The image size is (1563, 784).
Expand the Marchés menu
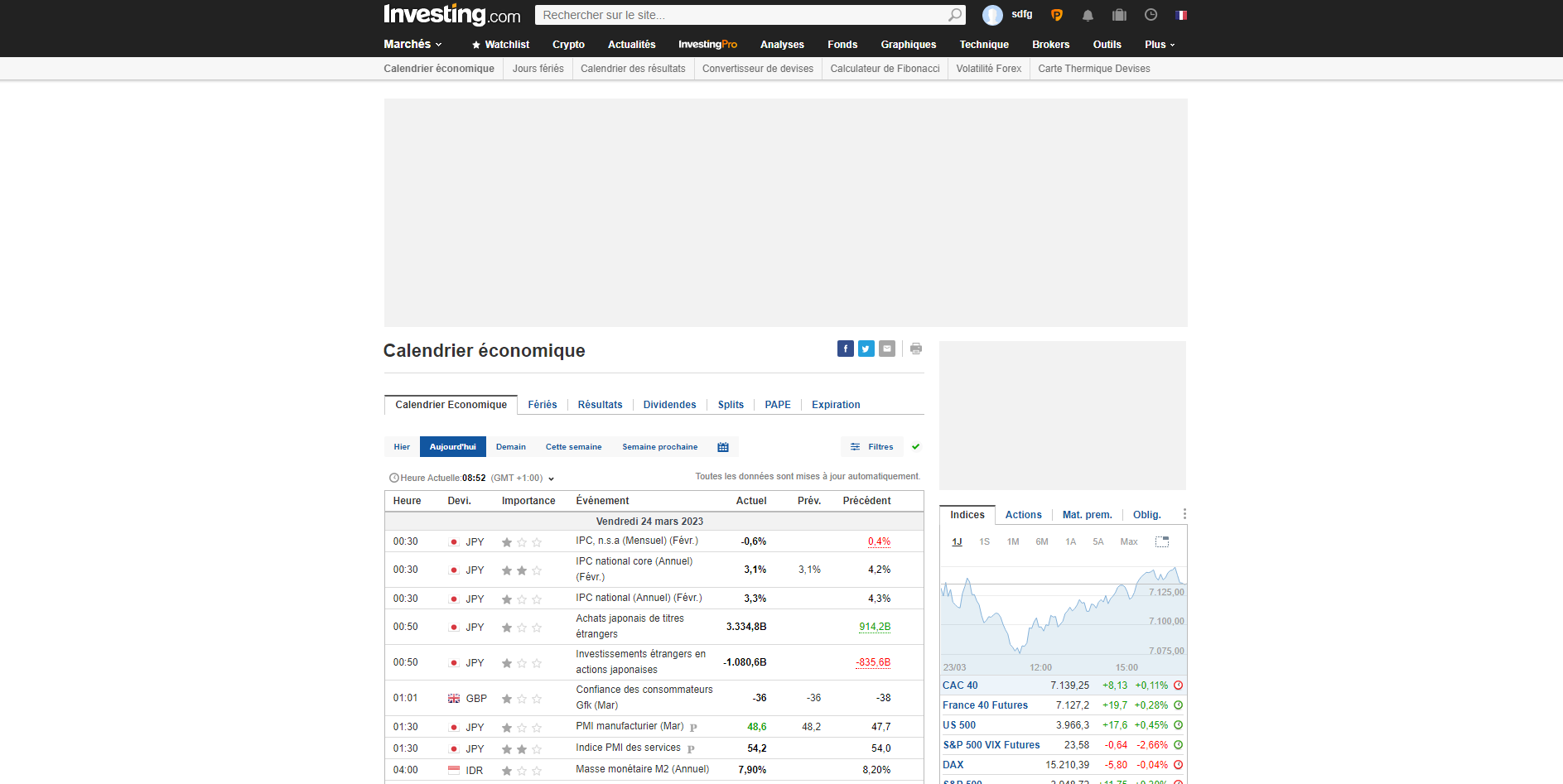(412, 45)
